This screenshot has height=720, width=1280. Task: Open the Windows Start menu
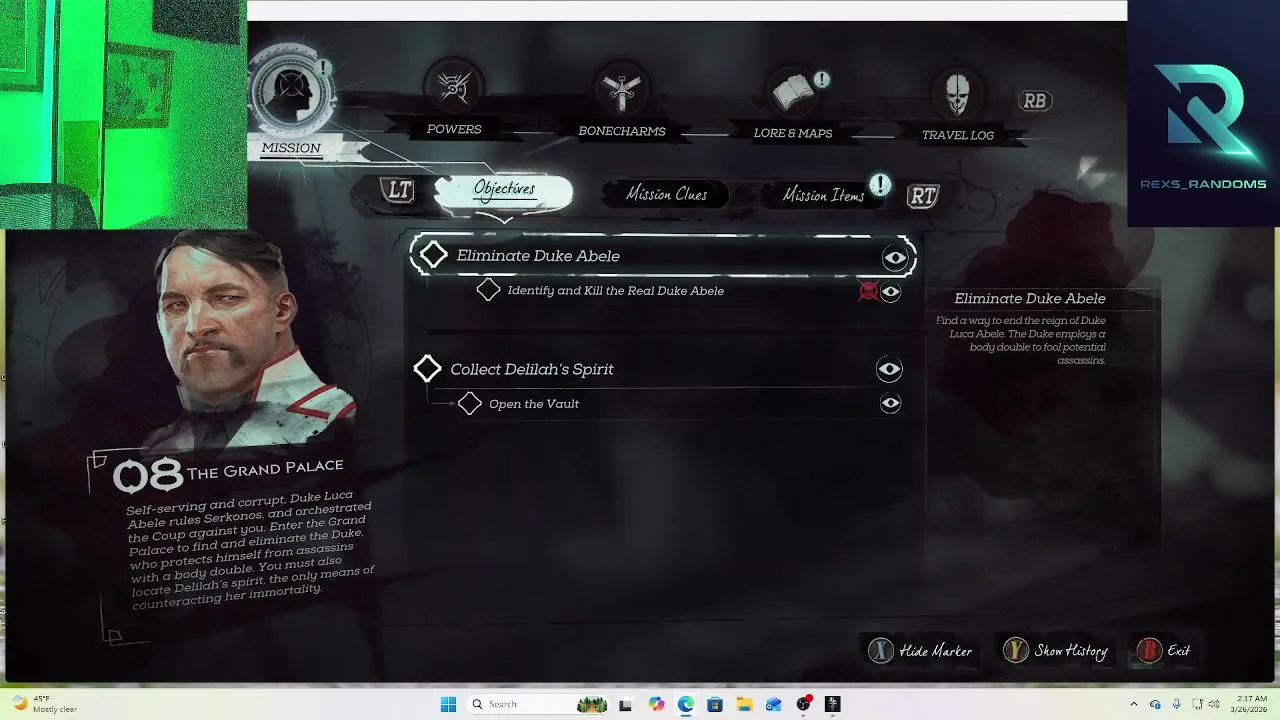pos(448,704)
